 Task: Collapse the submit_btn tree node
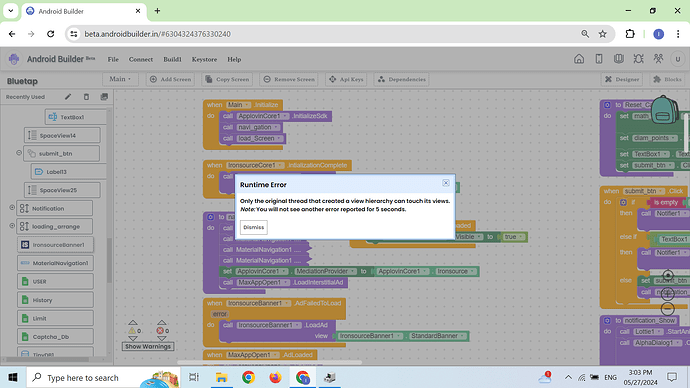[19, 153]
